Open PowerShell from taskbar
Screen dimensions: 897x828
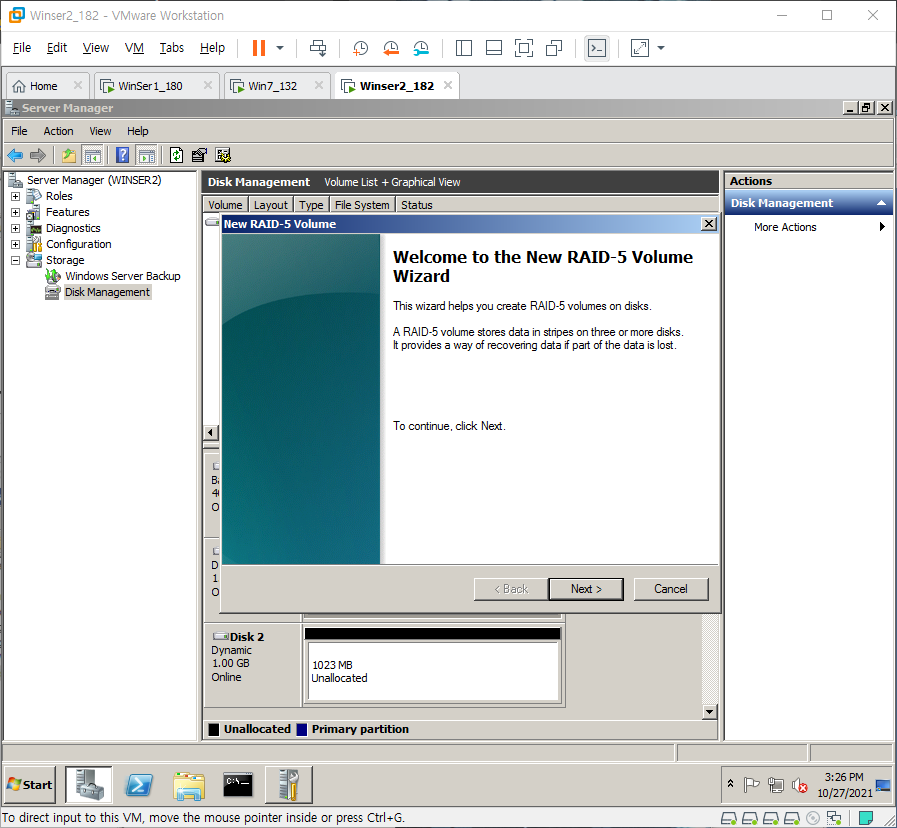pyautogui.click(x=139, y=785)
